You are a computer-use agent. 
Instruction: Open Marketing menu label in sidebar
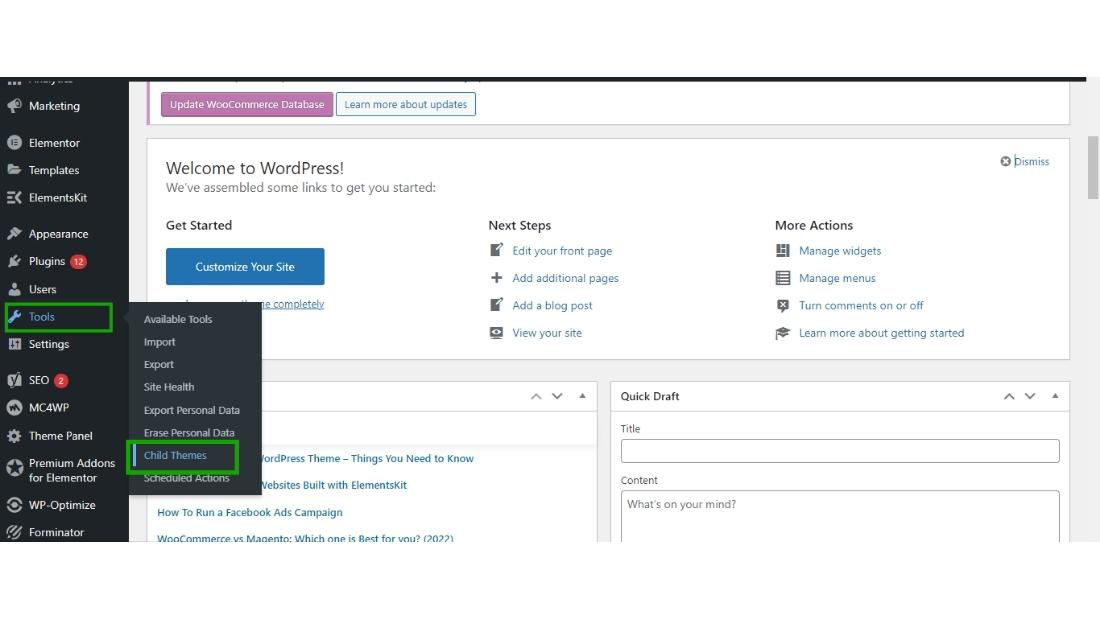(x=54, y=106)
